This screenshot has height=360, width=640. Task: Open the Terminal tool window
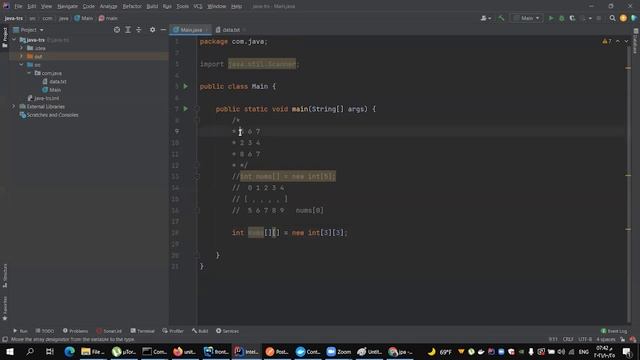pyautogui.click(x=142, y=331)
